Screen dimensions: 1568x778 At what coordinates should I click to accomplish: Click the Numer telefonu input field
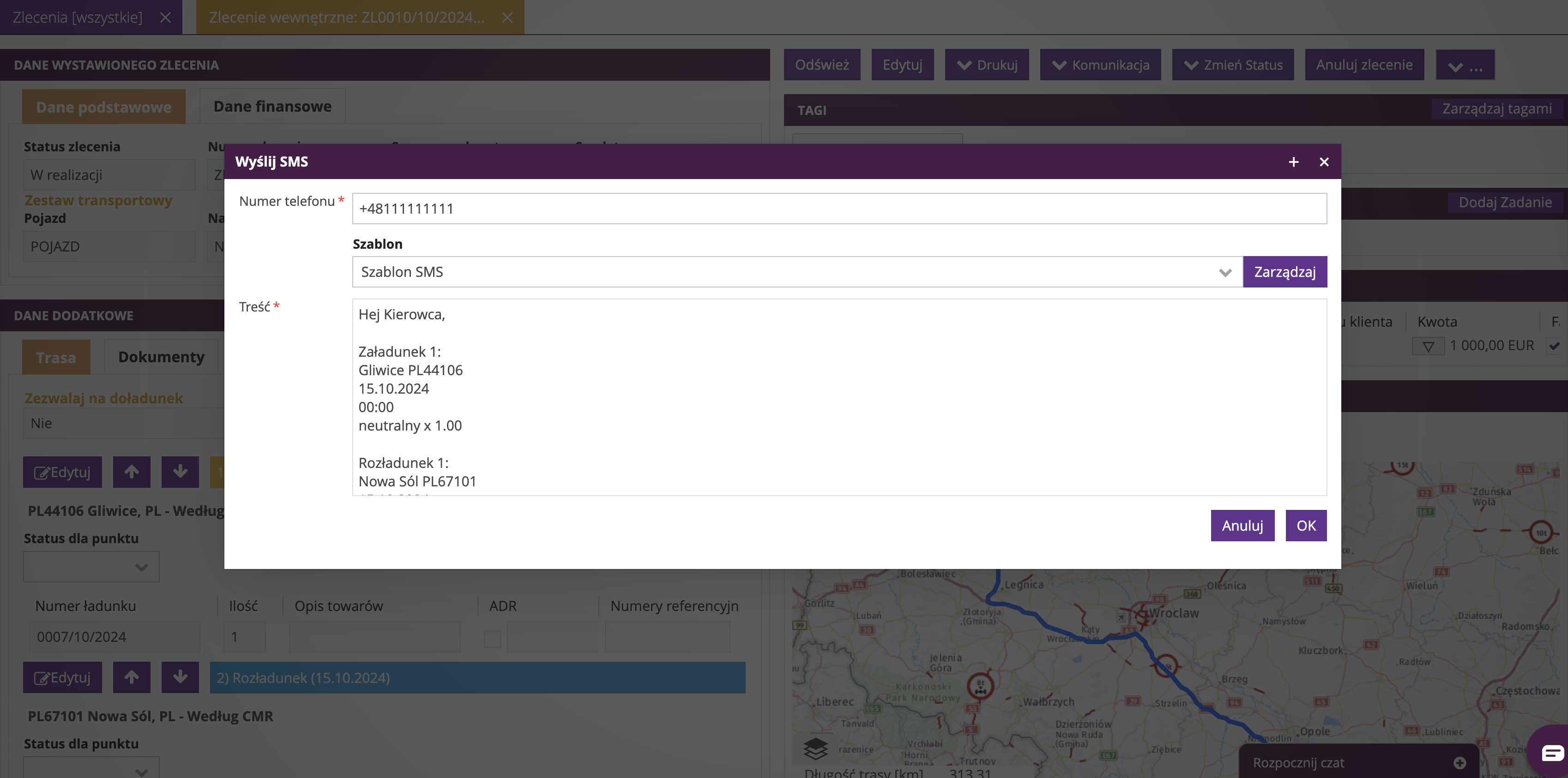click(x=839, y=209)
